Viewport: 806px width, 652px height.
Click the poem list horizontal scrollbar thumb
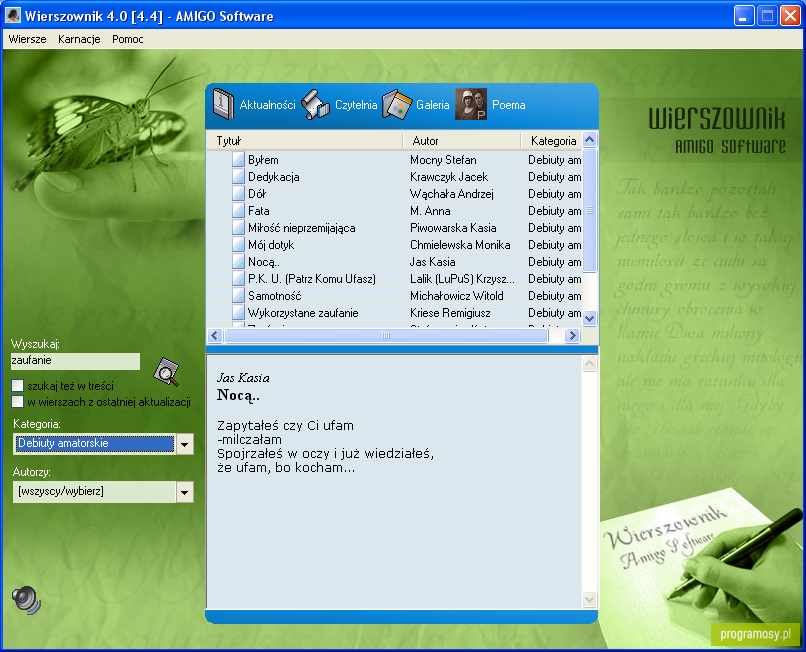tap(386, 336)
